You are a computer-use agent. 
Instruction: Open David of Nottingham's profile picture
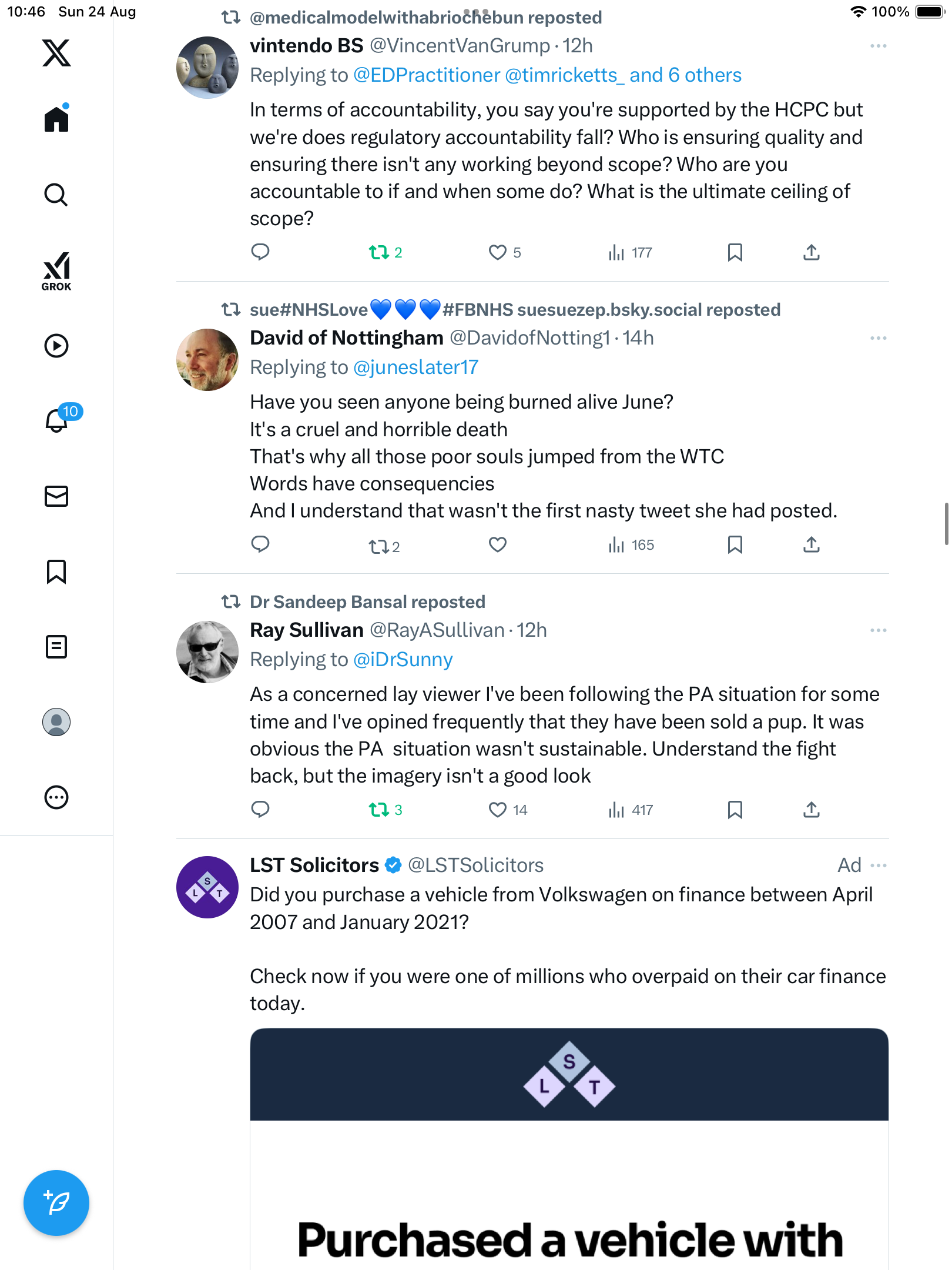pos(207,360)
